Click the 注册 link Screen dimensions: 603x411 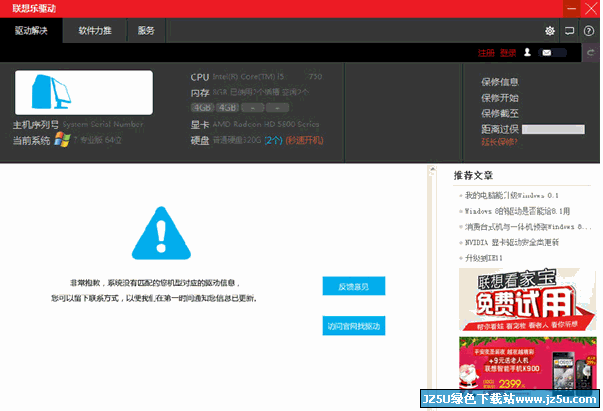coord(486,53)
